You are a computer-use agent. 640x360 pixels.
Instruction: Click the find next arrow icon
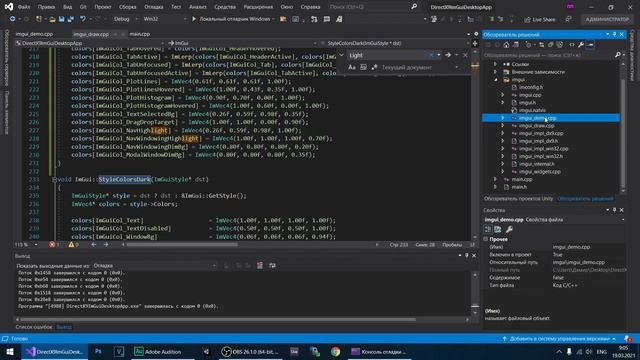[448, 55]
